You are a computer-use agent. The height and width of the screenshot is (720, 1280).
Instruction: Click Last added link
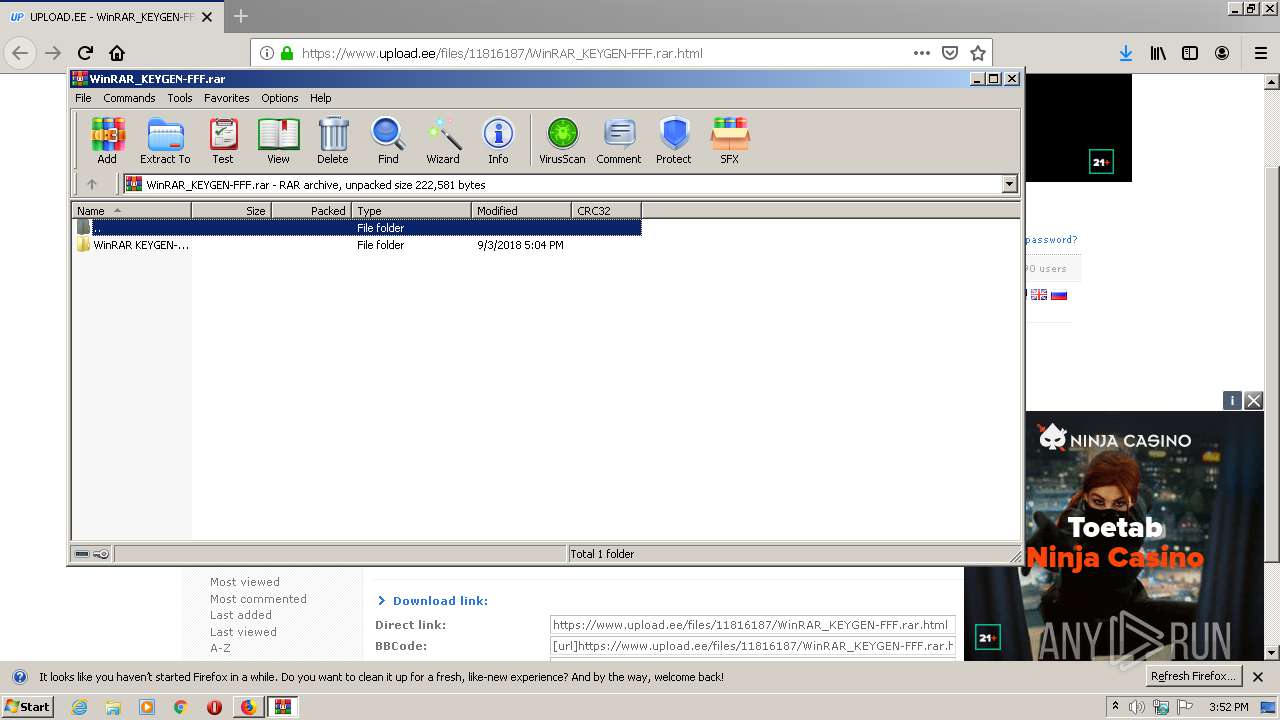[241, 615]
